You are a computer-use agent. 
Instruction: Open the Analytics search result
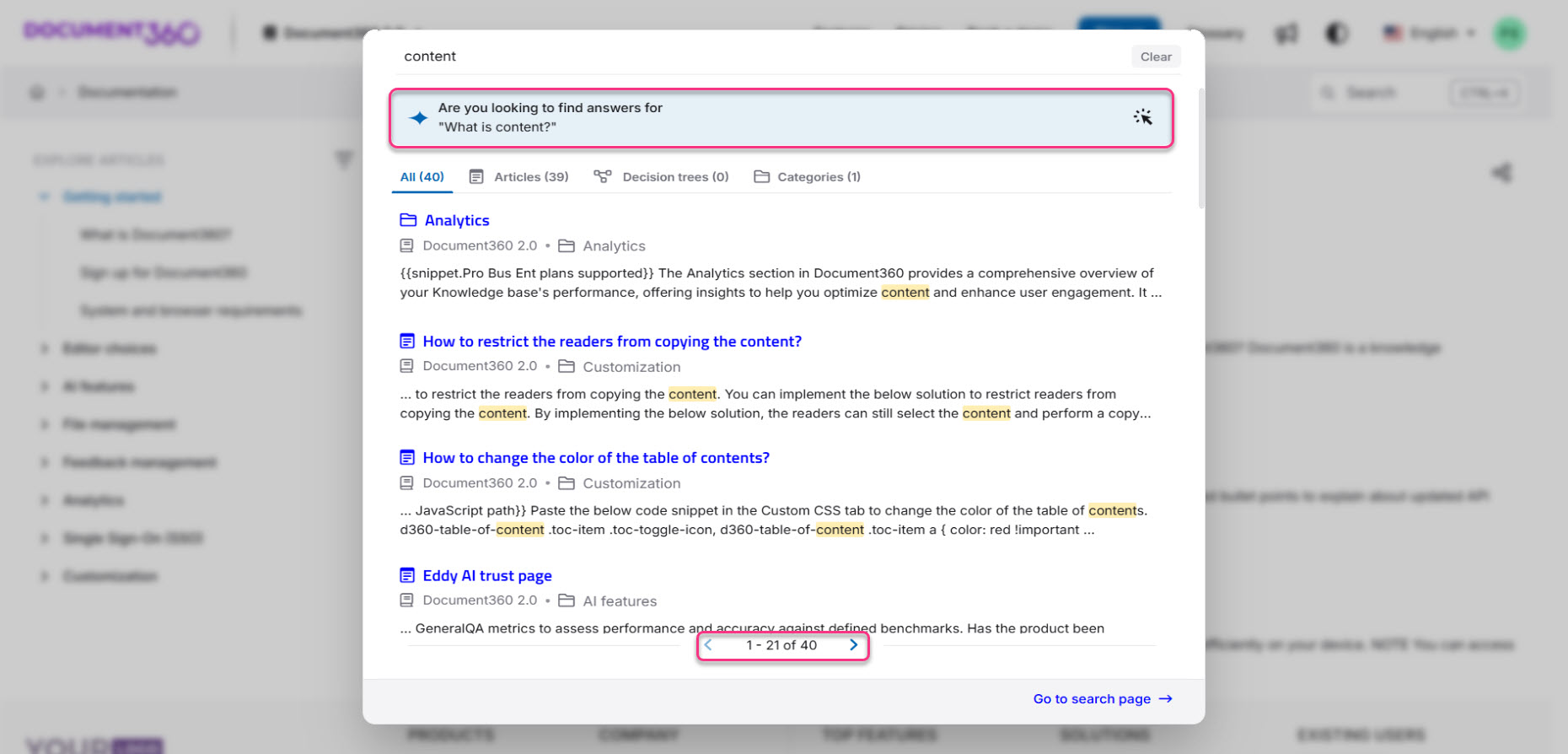click(x=457, y=220)
